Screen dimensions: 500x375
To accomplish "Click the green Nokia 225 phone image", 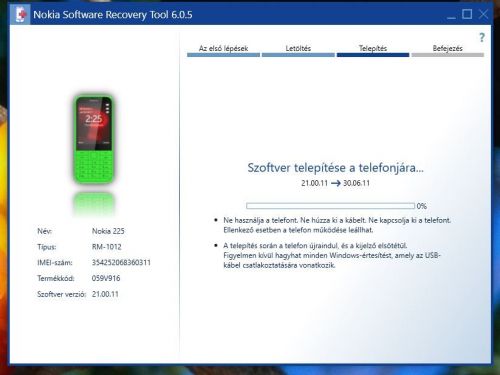I will point(94,139).
